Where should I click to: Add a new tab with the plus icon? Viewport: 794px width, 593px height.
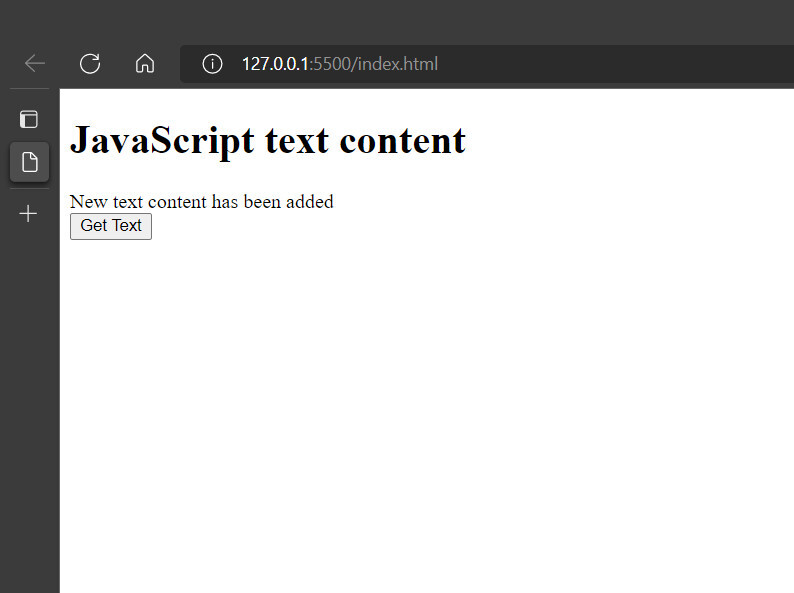coord(28,214)
